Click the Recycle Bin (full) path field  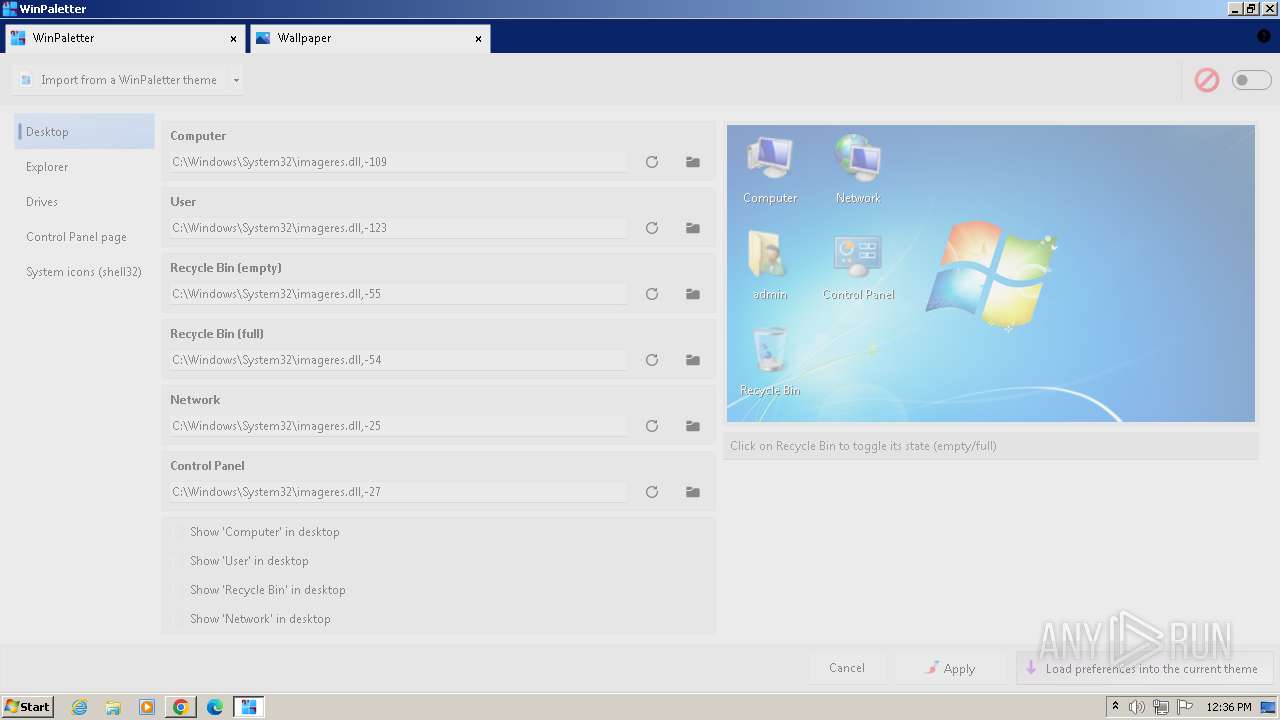click(x=398, y=360)
